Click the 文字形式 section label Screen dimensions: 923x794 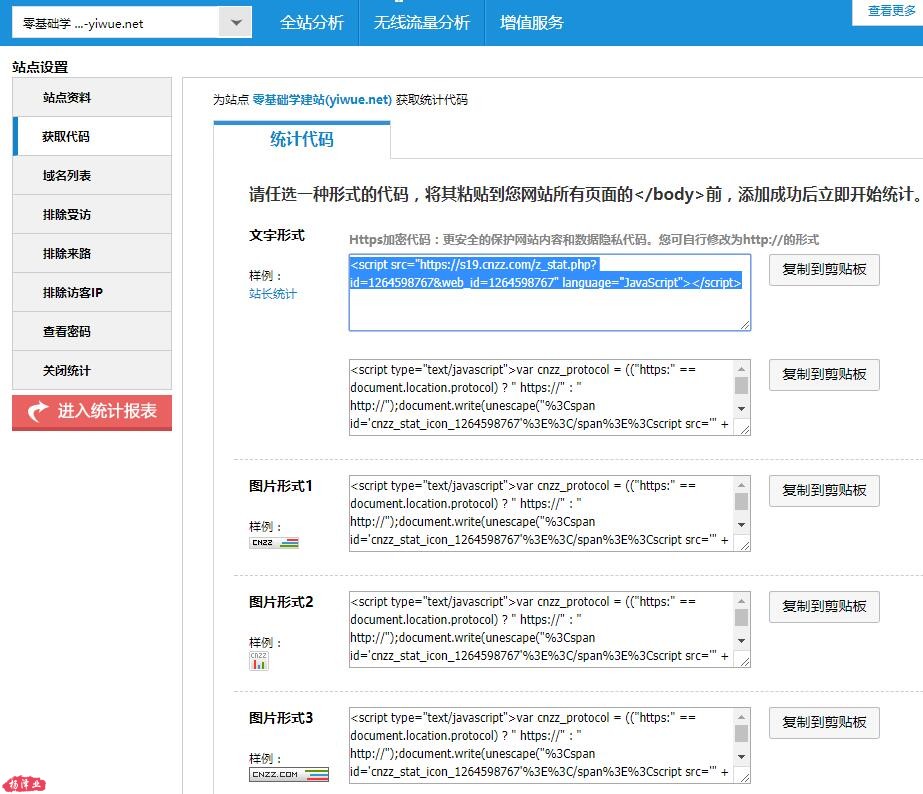(x=277, y=235)
